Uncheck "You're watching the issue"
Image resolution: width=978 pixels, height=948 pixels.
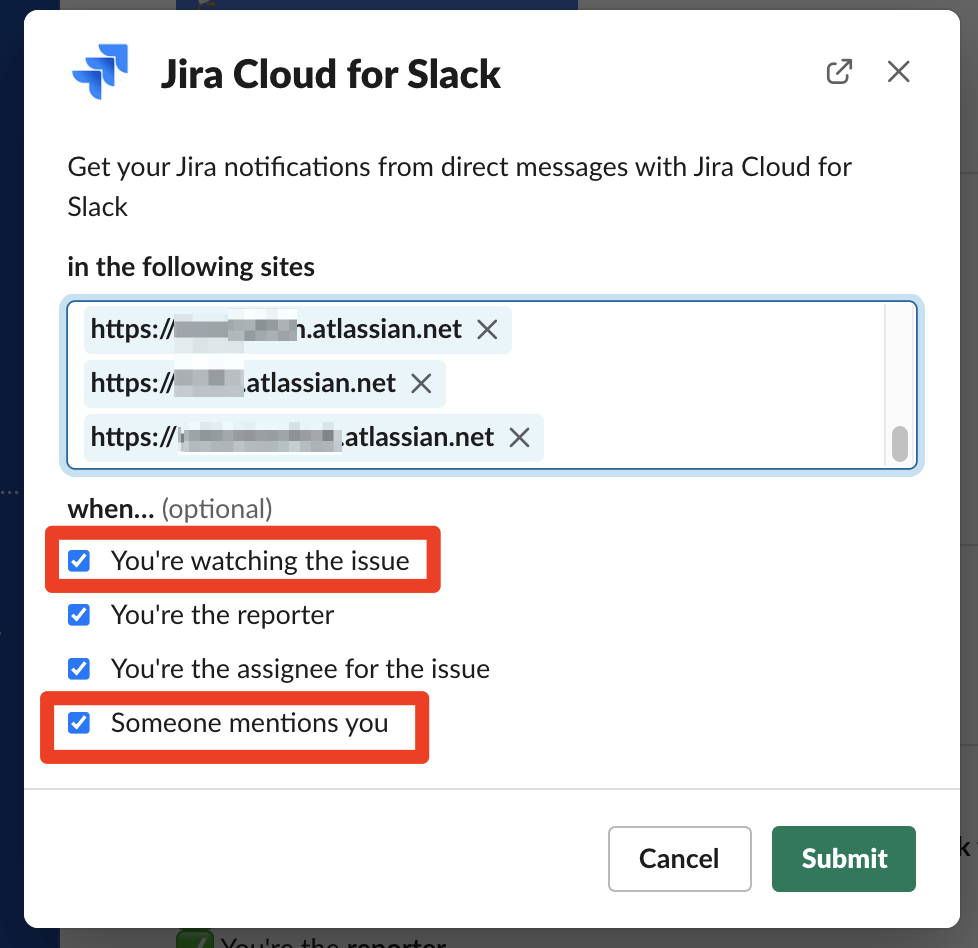click(79, 561)
